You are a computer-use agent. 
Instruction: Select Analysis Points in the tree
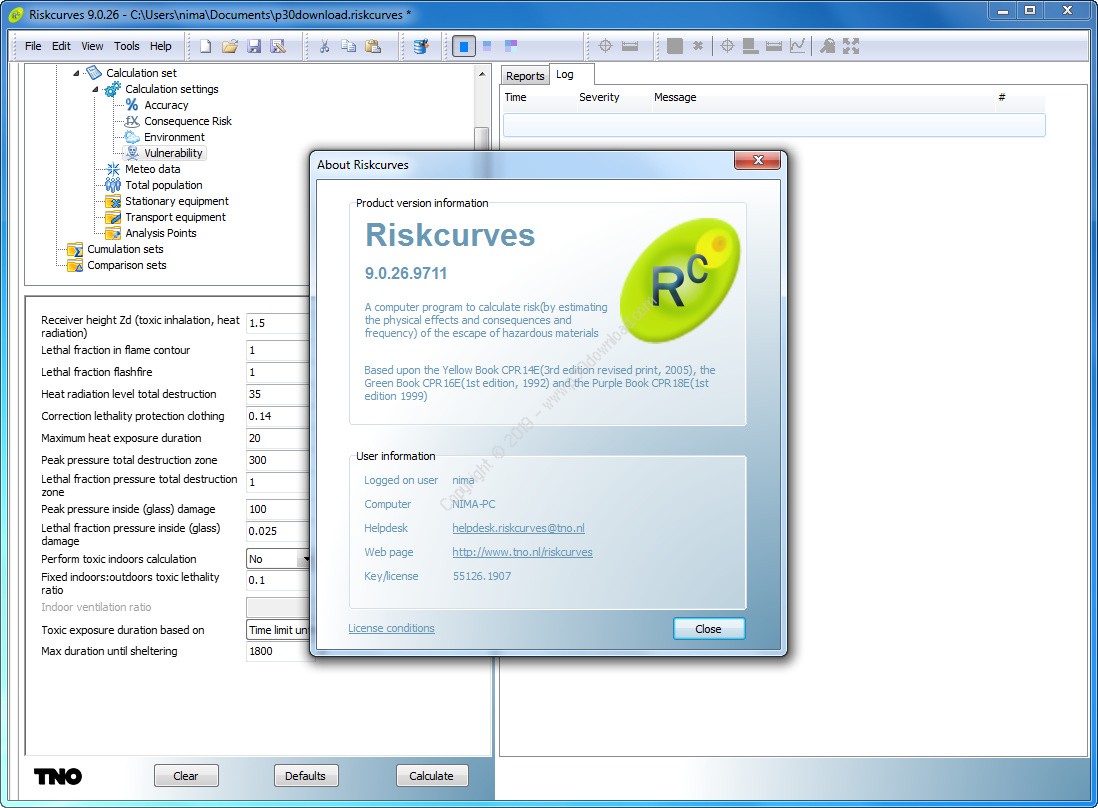(160, 233)
